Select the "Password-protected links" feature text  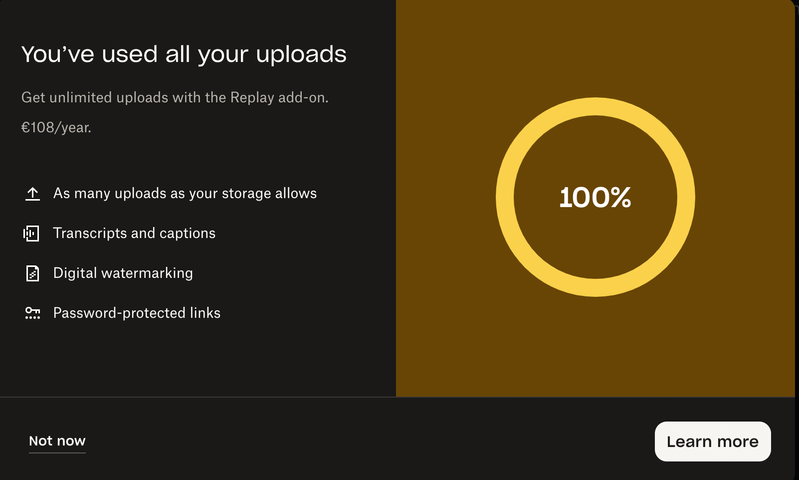coord(137,313)
